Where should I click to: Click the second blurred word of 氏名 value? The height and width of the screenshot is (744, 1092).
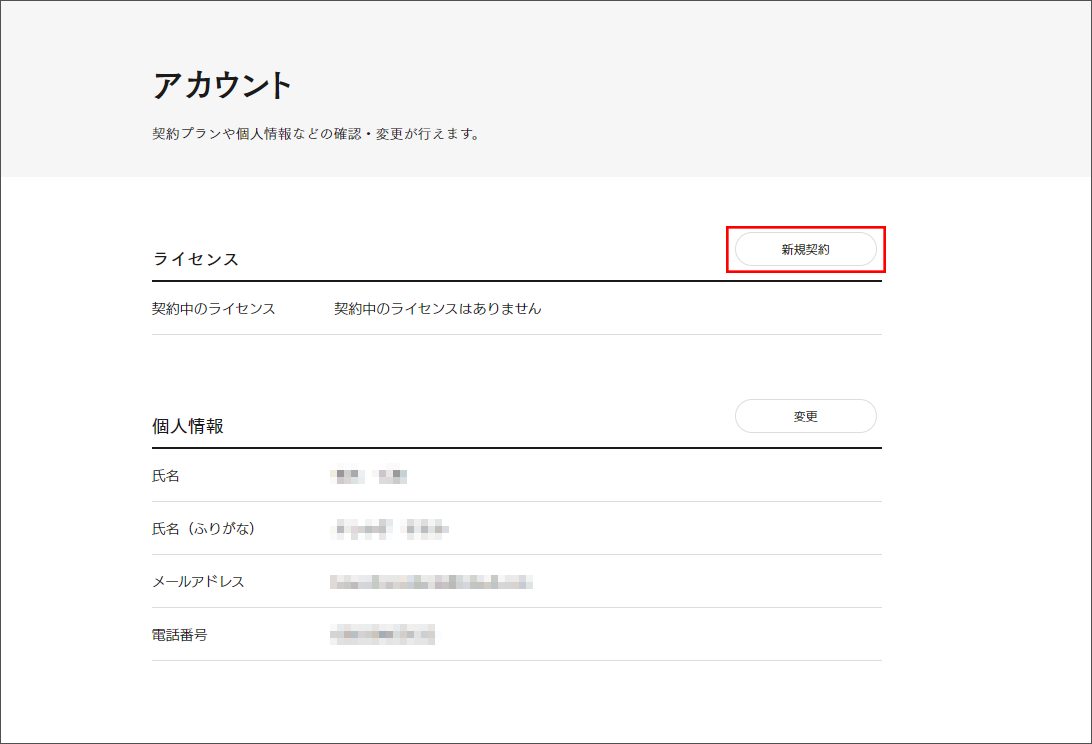pos(391,477)
